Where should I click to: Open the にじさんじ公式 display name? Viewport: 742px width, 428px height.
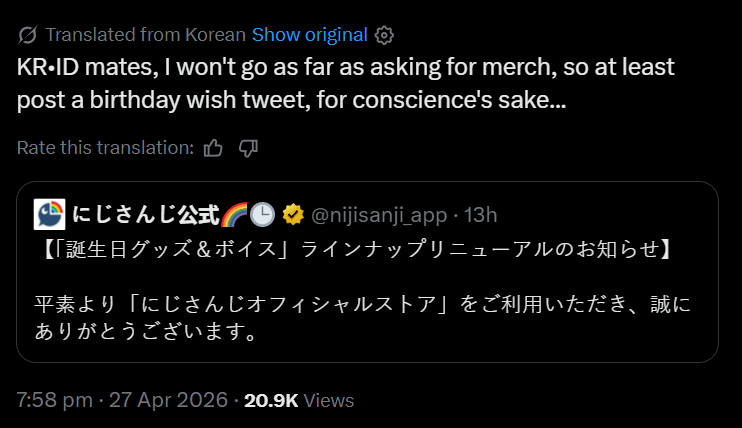point(143,214)
